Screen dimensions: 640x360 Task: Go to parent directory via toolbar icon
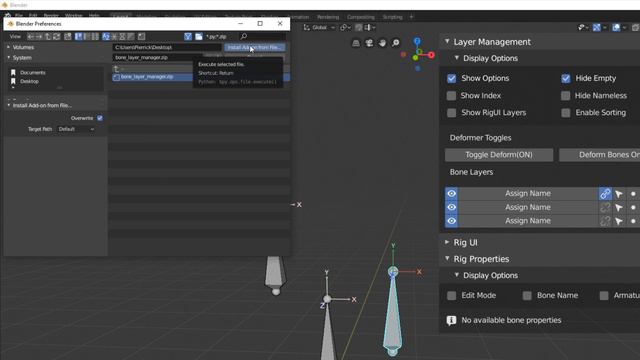[48, 37]
